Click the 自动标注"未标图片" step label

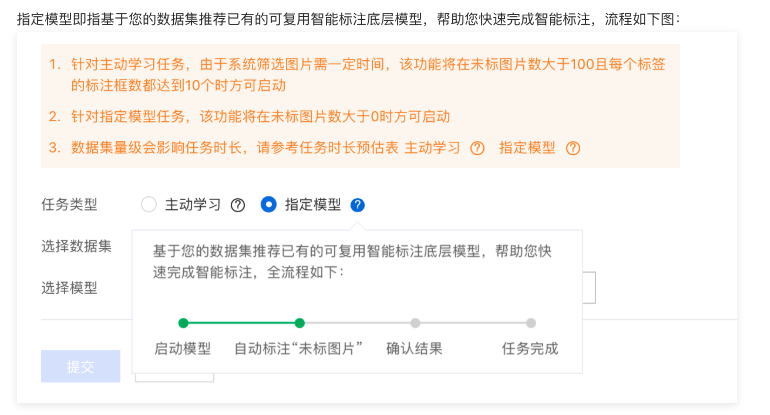click(298, 349)
